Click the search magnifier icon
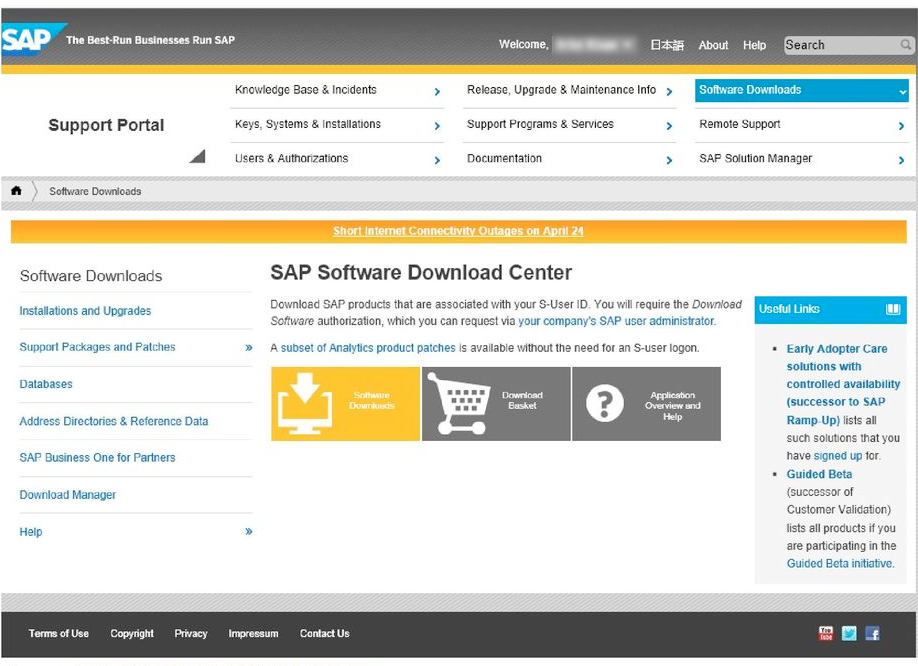Image resolution: width=918 pixels, height=666 pixels. [906, 44]
